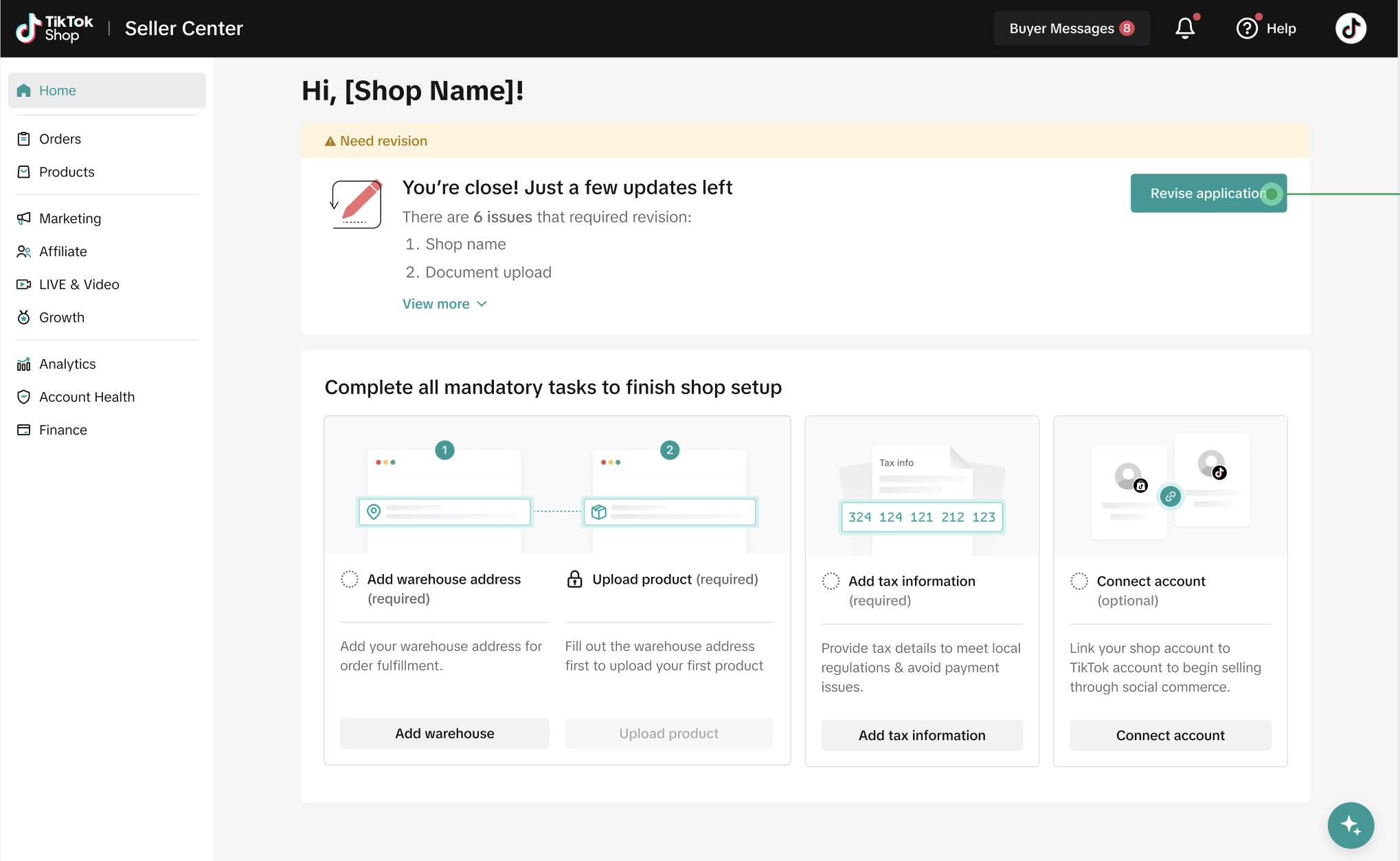Open Buyer Messages with 8 unread
The width and height of the screenshot is (1400, 861).
(1070, 28)
